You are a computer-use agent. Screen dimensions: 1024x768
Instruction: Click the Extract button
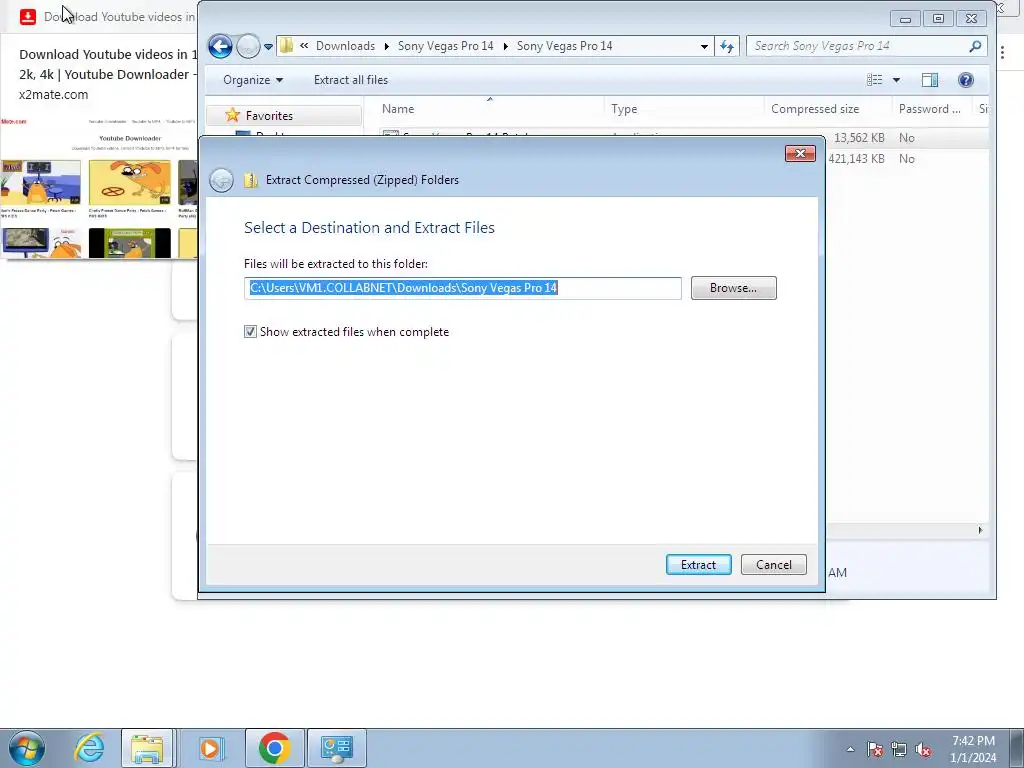pyautogui.click(x=698, y=565)
